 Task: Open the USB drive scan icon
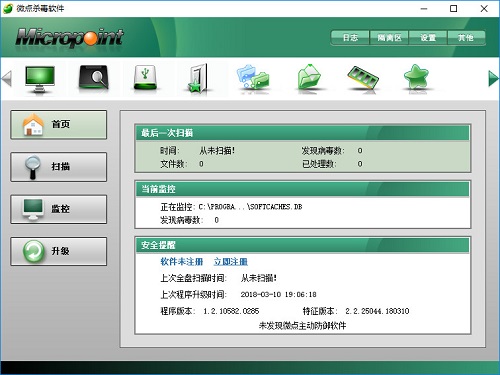tap(145, 77)
